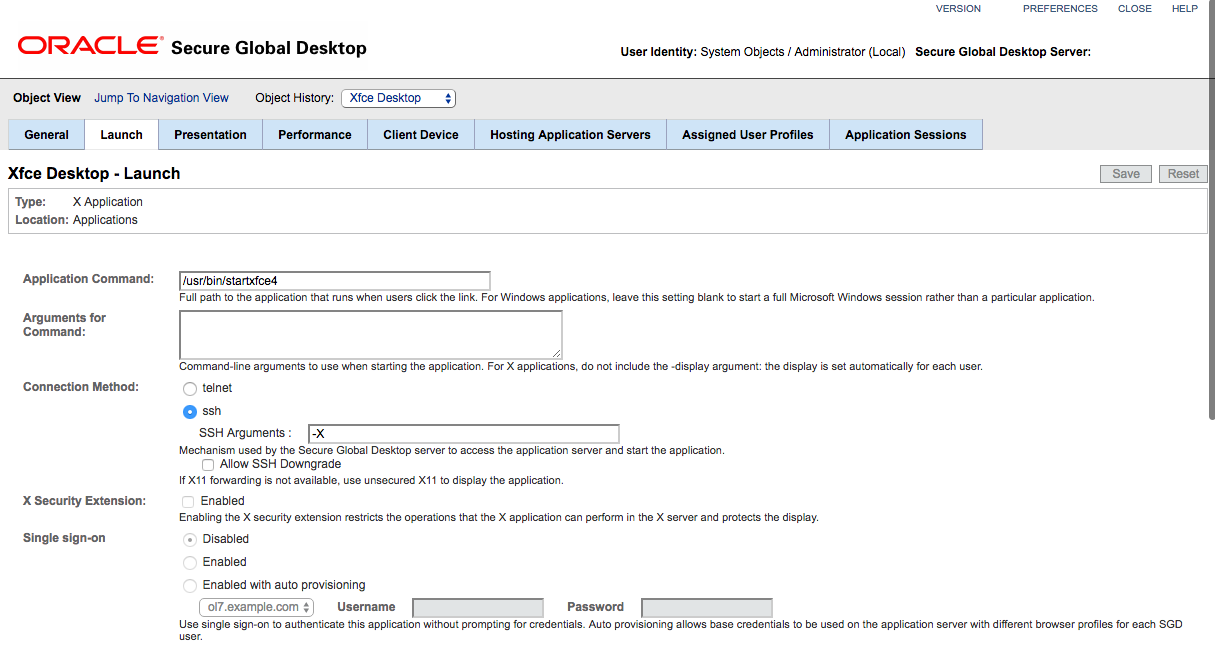Viewport: 1215px width, 664px height.
Task: Click the CLOSE link in header
Action: pos(1135,9)
